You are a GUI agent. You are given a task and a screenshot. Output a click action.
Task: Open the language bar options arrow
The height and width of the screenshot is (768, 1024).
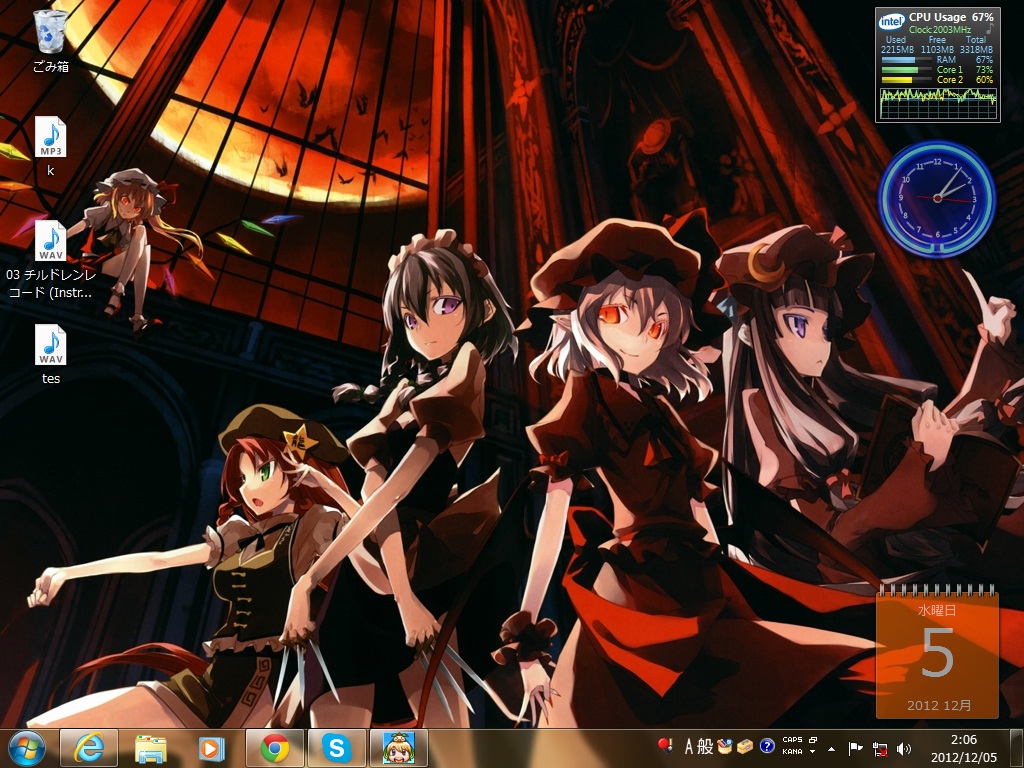(x=813, y=752)
